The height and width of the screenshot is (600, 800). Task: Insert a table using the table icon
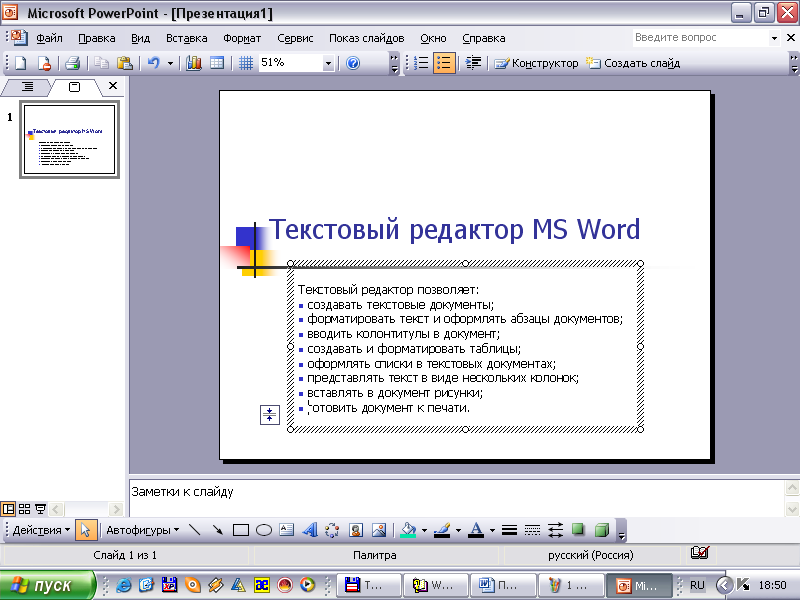tap(217, 63)
